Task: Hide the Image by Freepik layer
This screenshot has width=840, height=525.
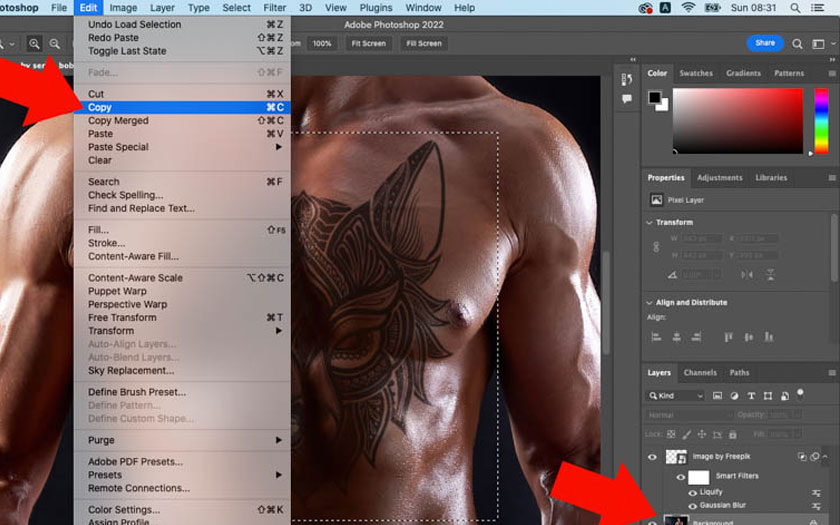Action: point(653,457)
